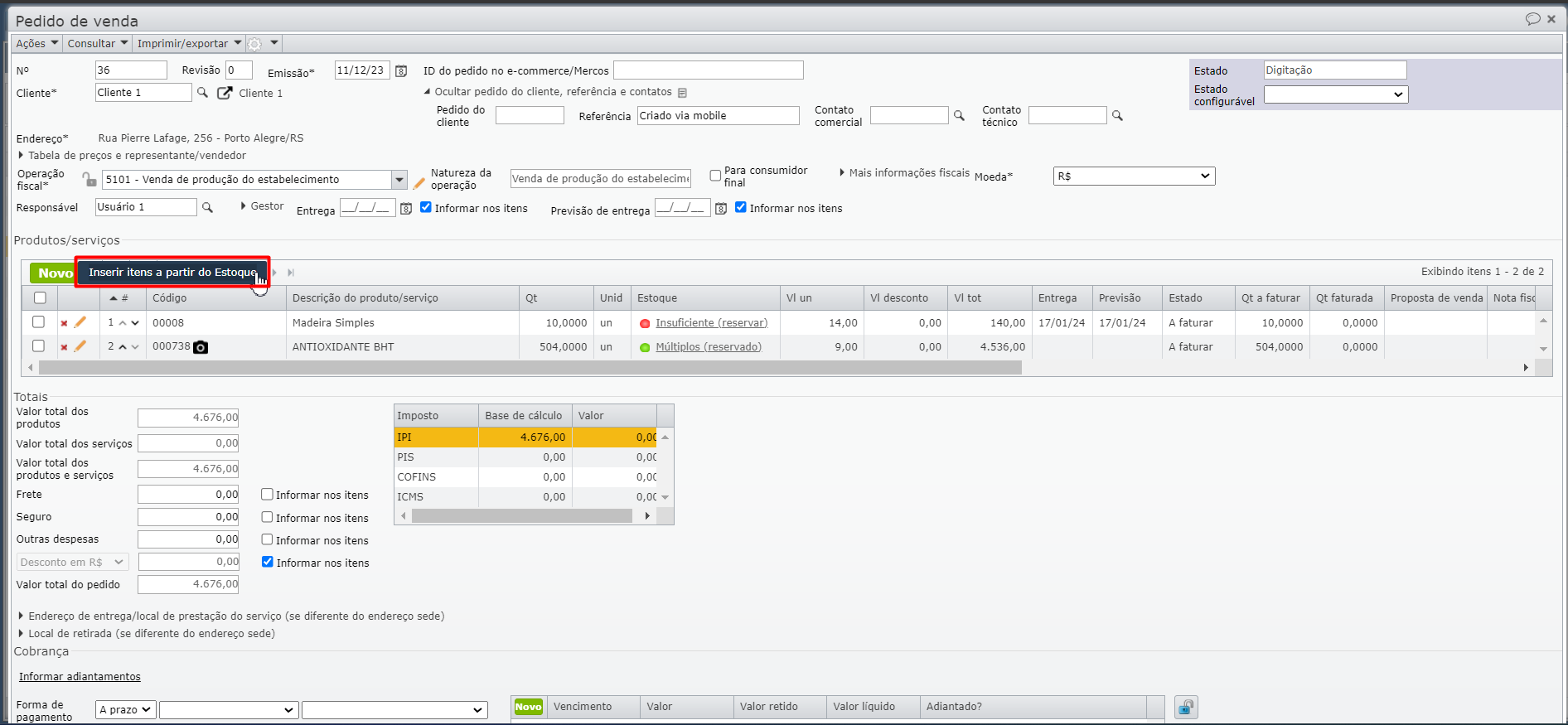
Task: Open the comments speech bubble icon
Action: (x=1533, y=19)
